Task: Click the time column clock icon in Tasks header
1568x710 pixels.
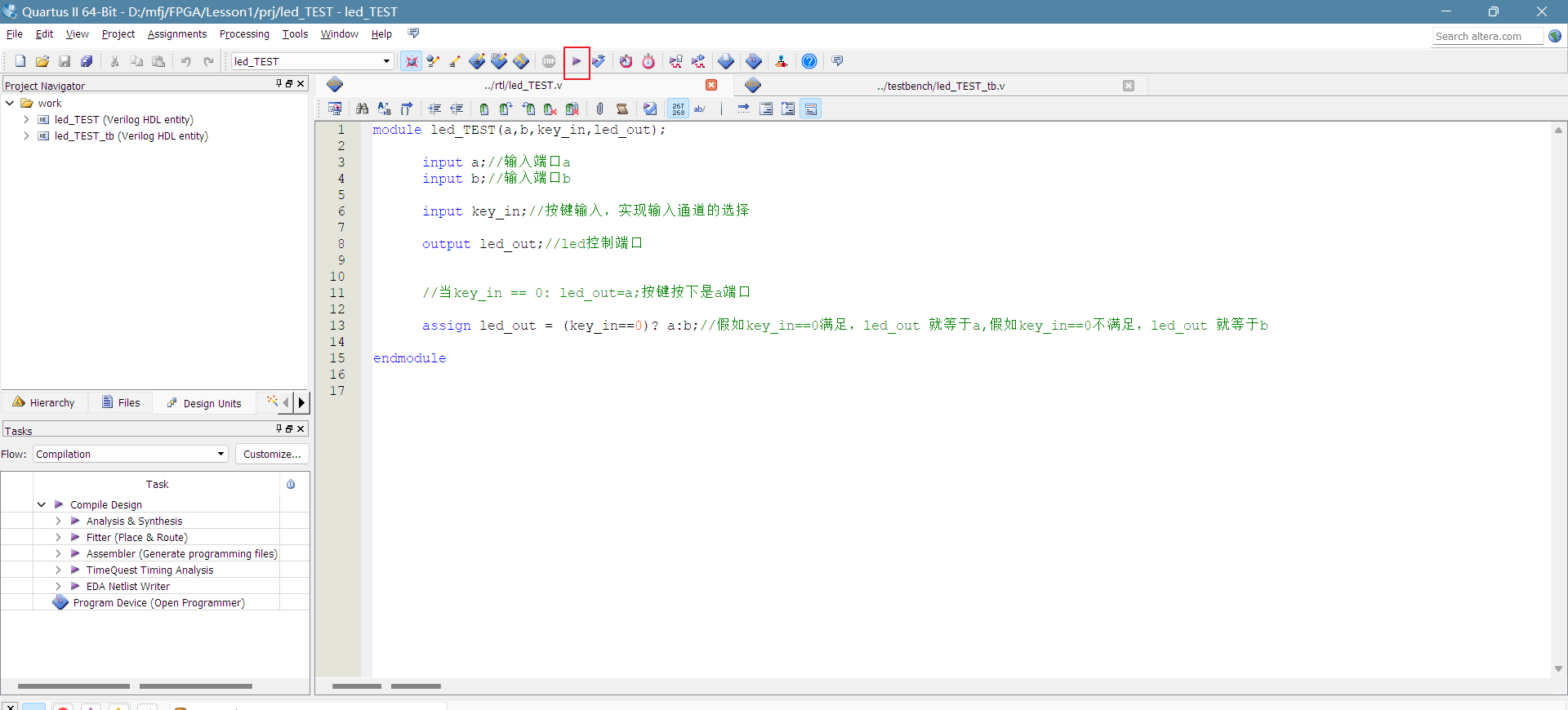Action: point(291,484)
